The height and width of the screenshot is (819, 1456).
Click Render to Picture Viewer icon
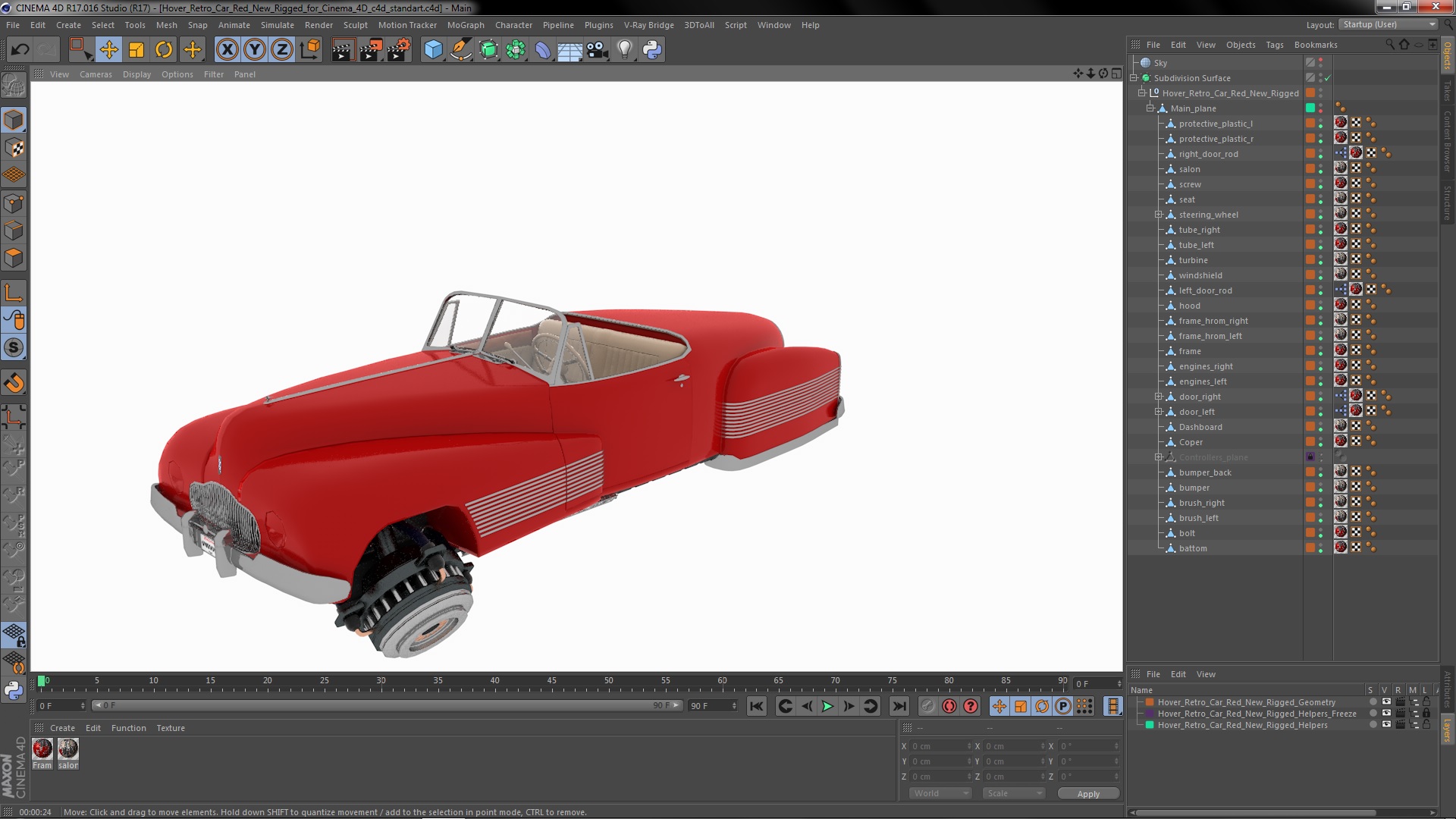pos(370,50)
